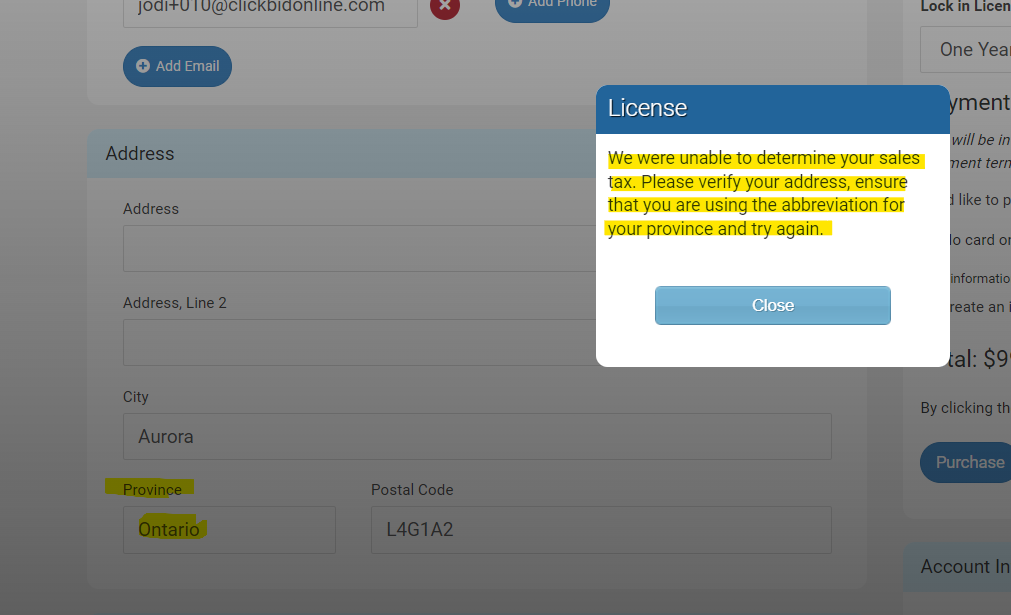The height and width of the screenshot is (615, 1011).
Task: Open the Lock in License dropdown
Action: point(966,49)
